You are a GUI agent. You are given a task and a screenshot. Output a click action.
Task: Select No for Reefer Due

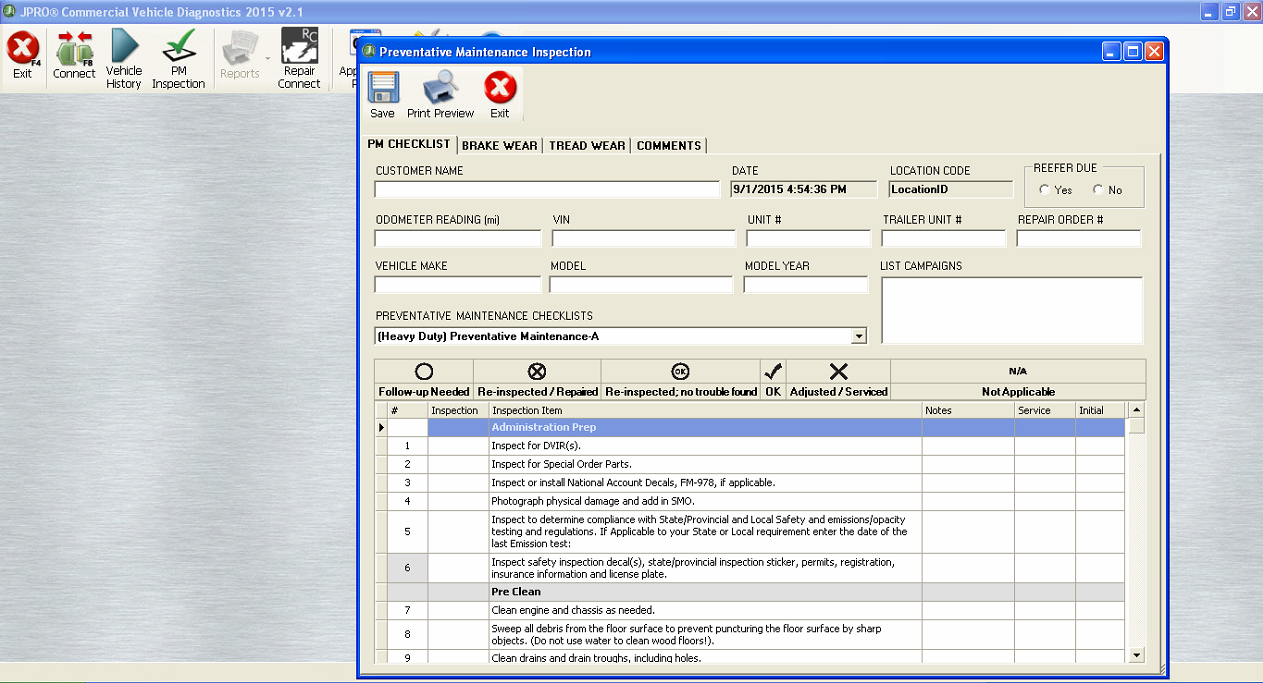[1099, 190]
